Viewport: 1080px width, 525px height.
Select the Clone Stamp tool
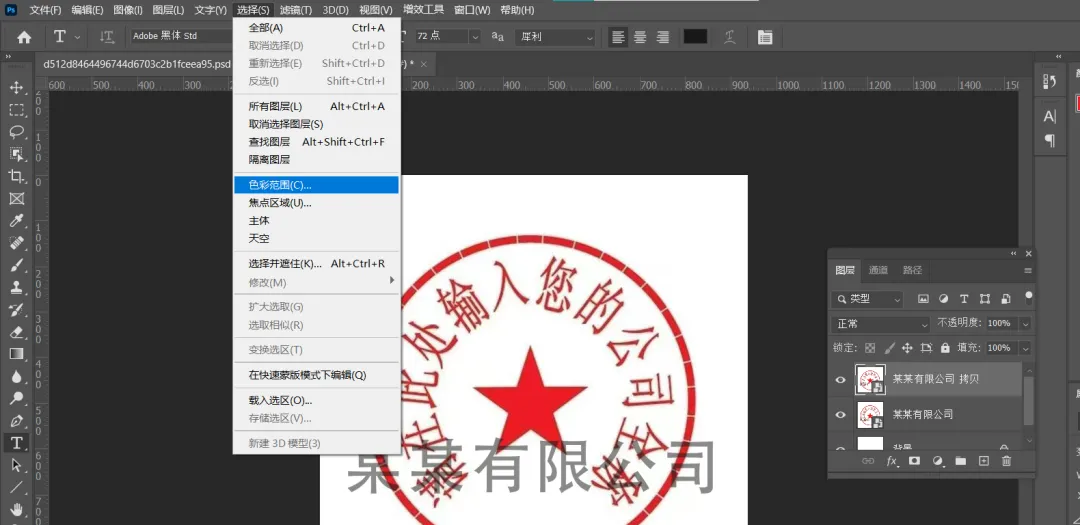point(17,287)
